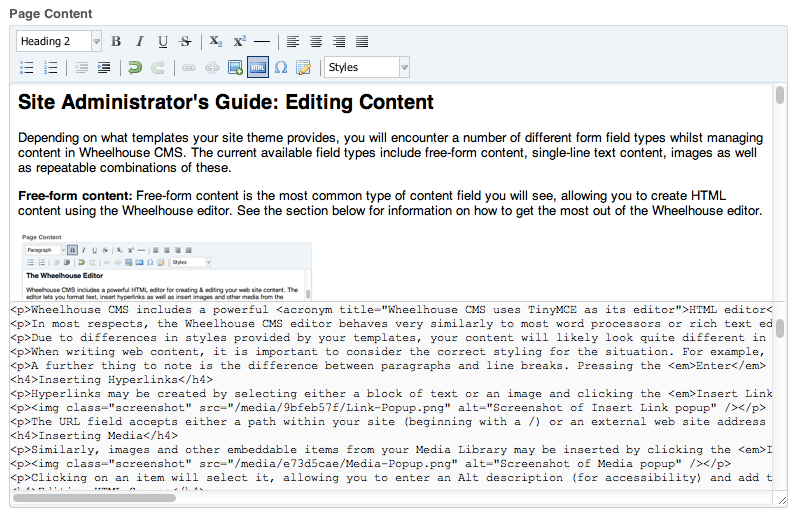Click source line starting '<p>Similarly, images and other'

coord(391,449)
